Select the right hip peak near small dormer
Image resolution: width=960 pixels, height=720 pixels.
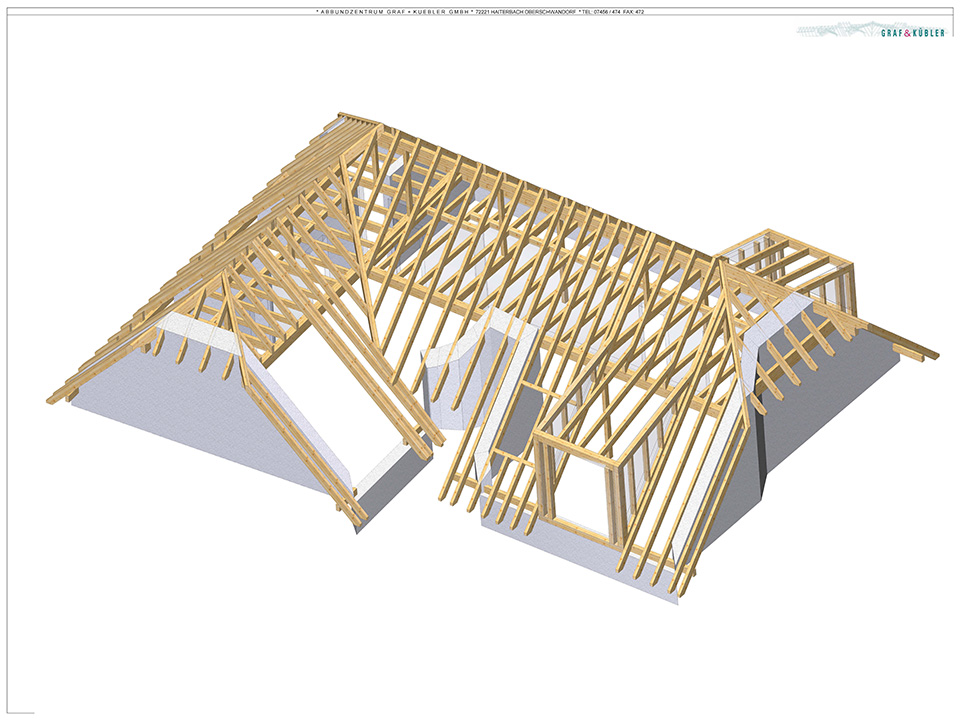tap(720, 262)
